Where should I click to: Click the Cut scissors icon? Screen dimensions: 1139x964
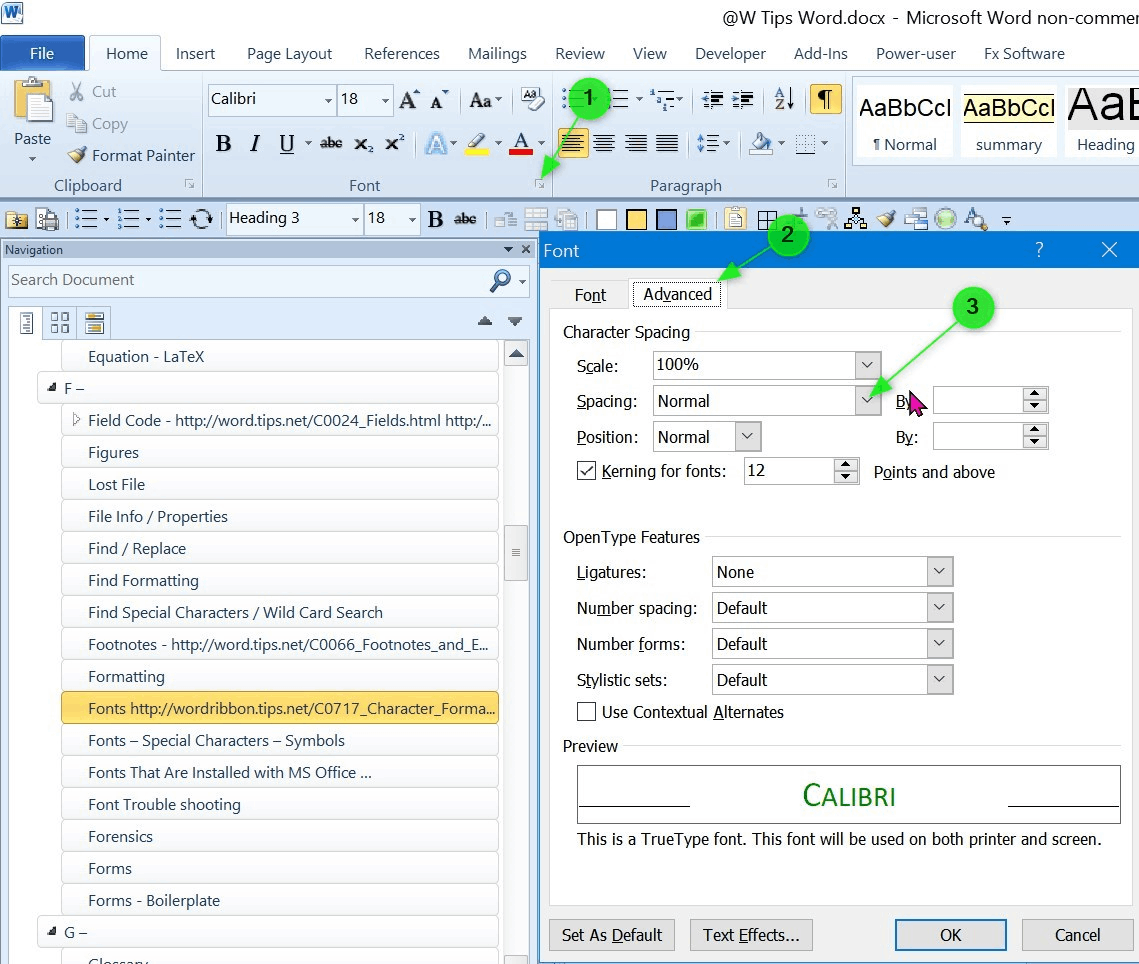pos(76,92)
